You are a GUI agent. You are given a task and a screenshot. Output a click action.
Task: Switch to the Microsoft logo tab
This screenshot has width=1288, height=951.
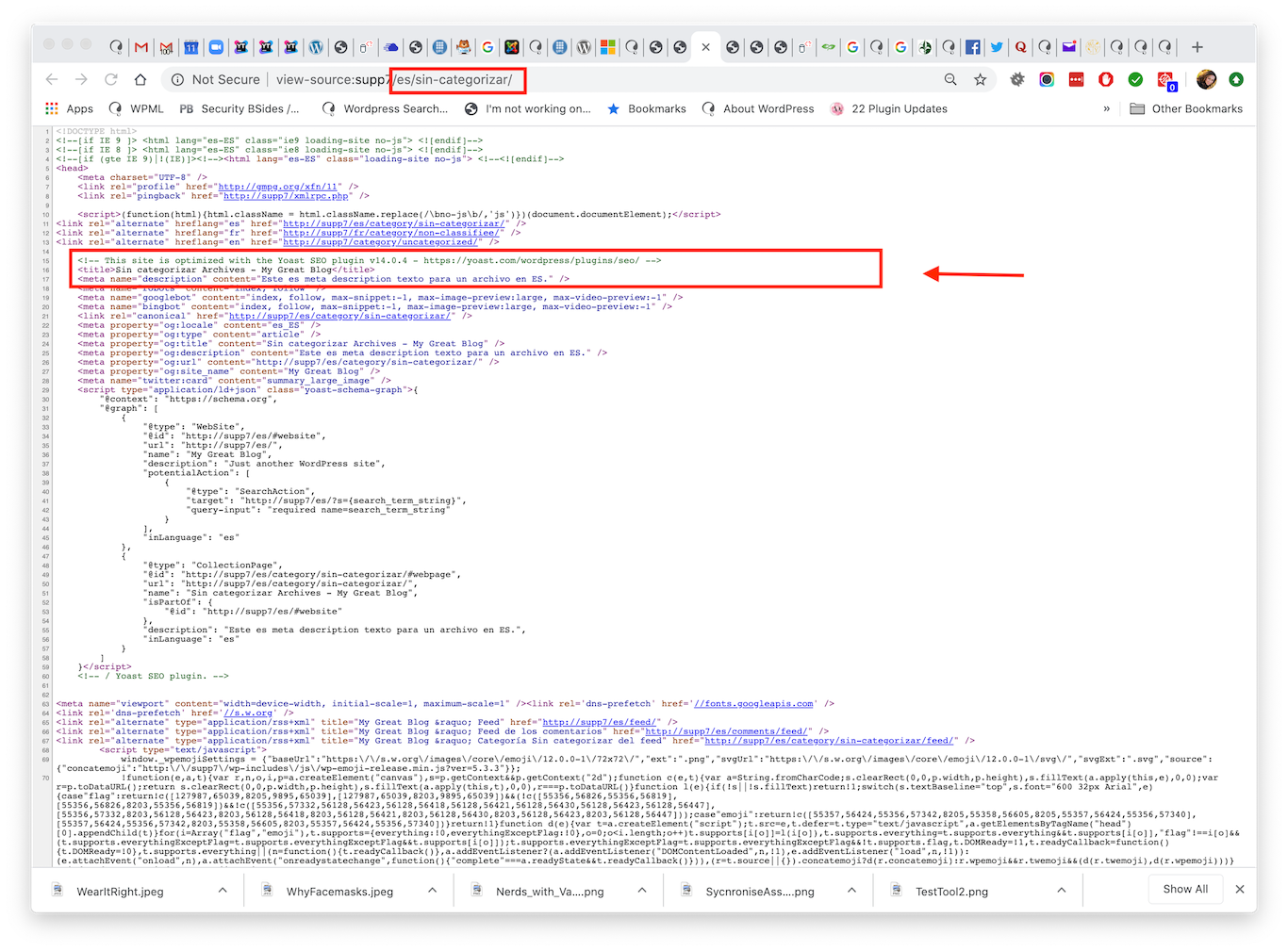coord(607,47)
